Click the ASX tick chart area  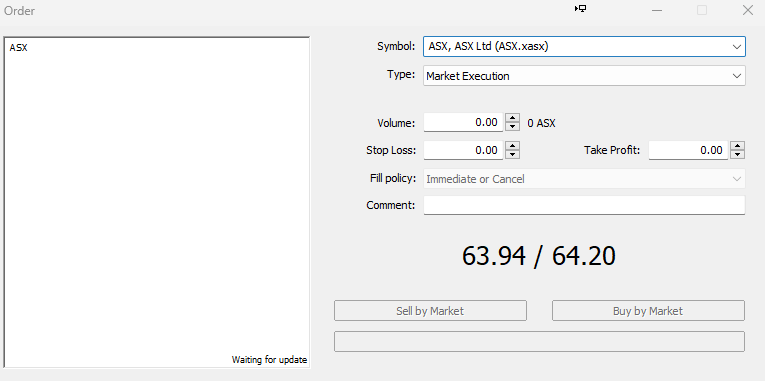click(x=157, y=202)
